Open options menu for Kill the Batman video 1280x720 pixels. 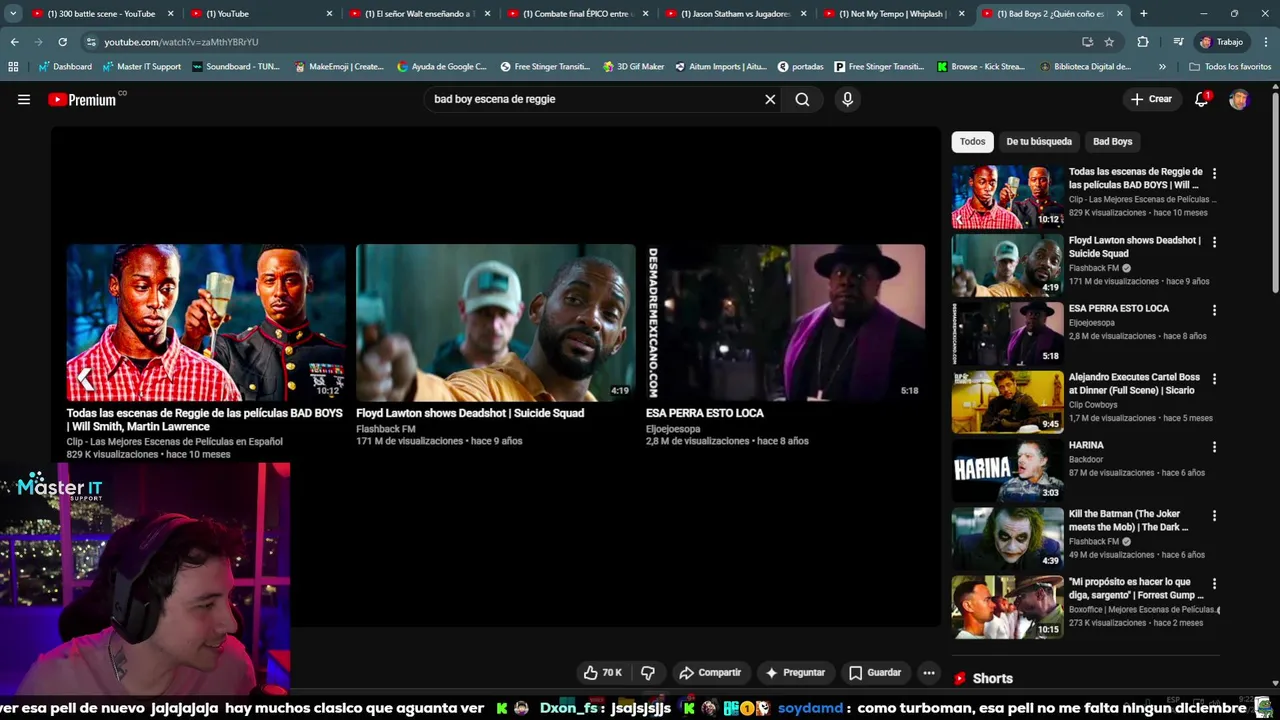[x=1214, y=516]
